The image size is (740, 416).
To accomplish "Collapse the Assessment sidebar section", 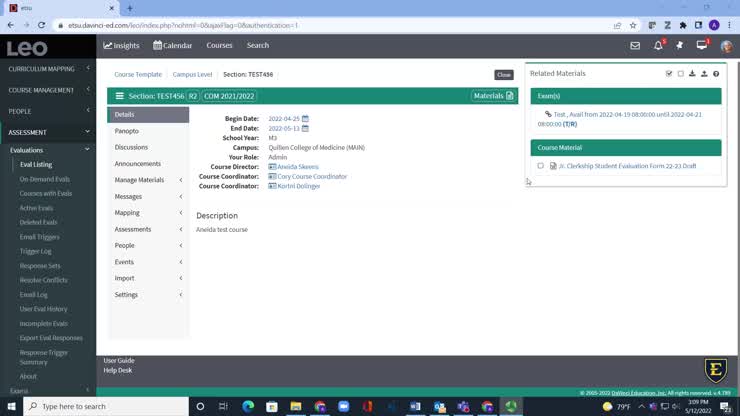I will (48, 133).
